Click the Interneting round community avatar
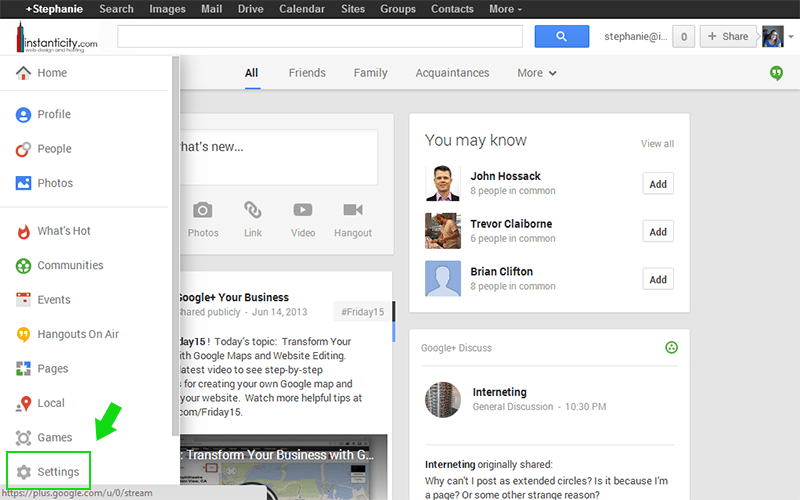Image resolution: width=800 pixels, height=500 pixels. 442,399
